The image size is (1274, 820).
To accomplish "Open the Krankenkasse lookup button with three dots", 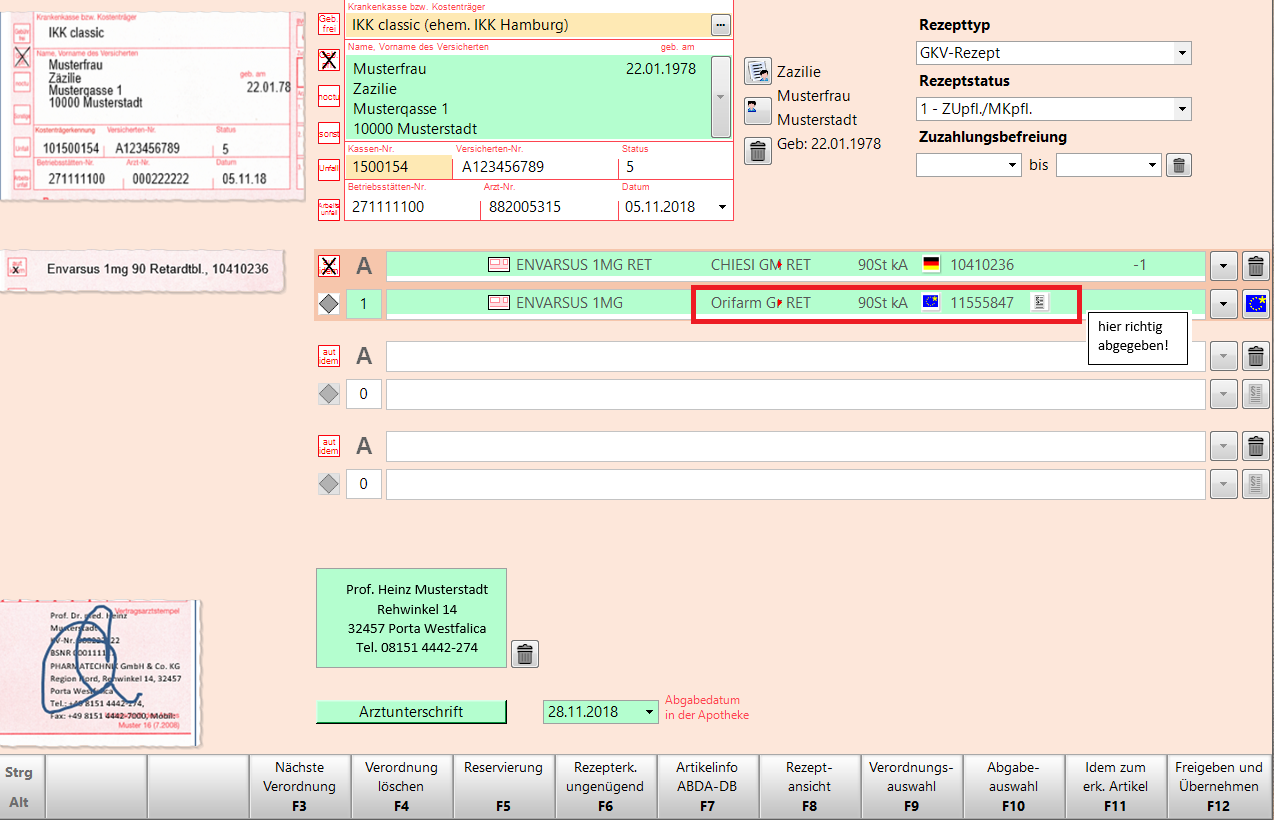I will click(720, 24).
